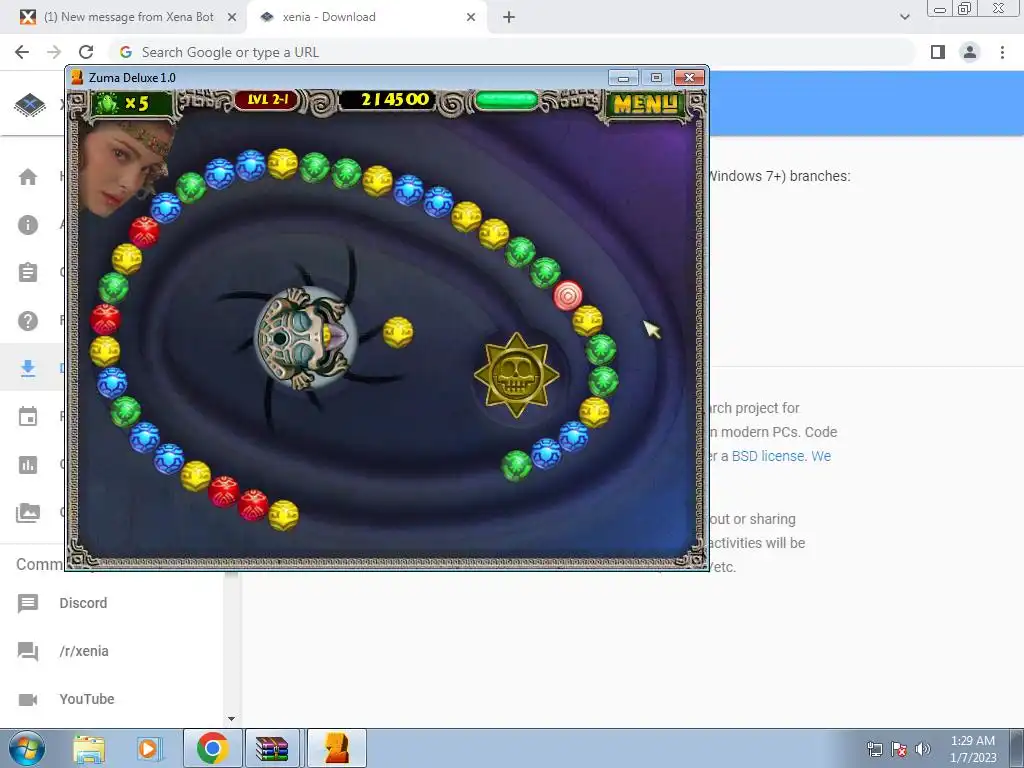Click the golden skull sun emblem
This screenshot has width=1024, height=768.
point(516,376)
